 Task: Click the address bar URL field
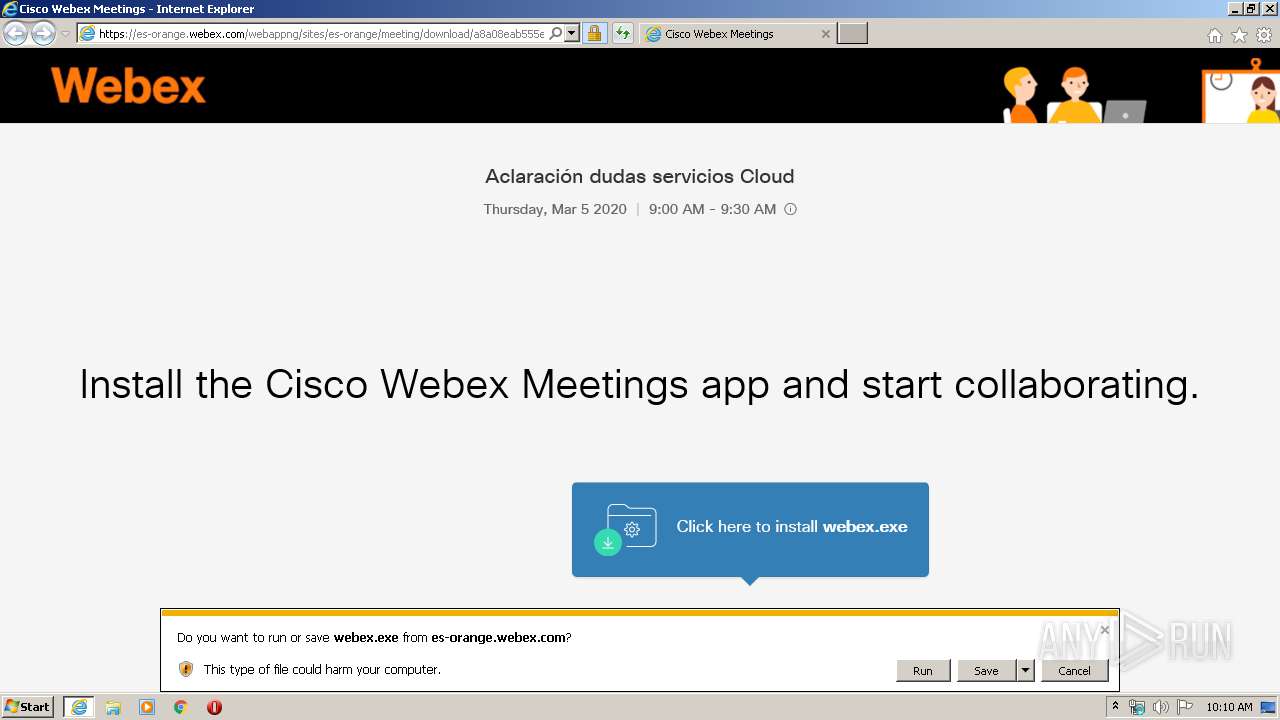(321, 34)
